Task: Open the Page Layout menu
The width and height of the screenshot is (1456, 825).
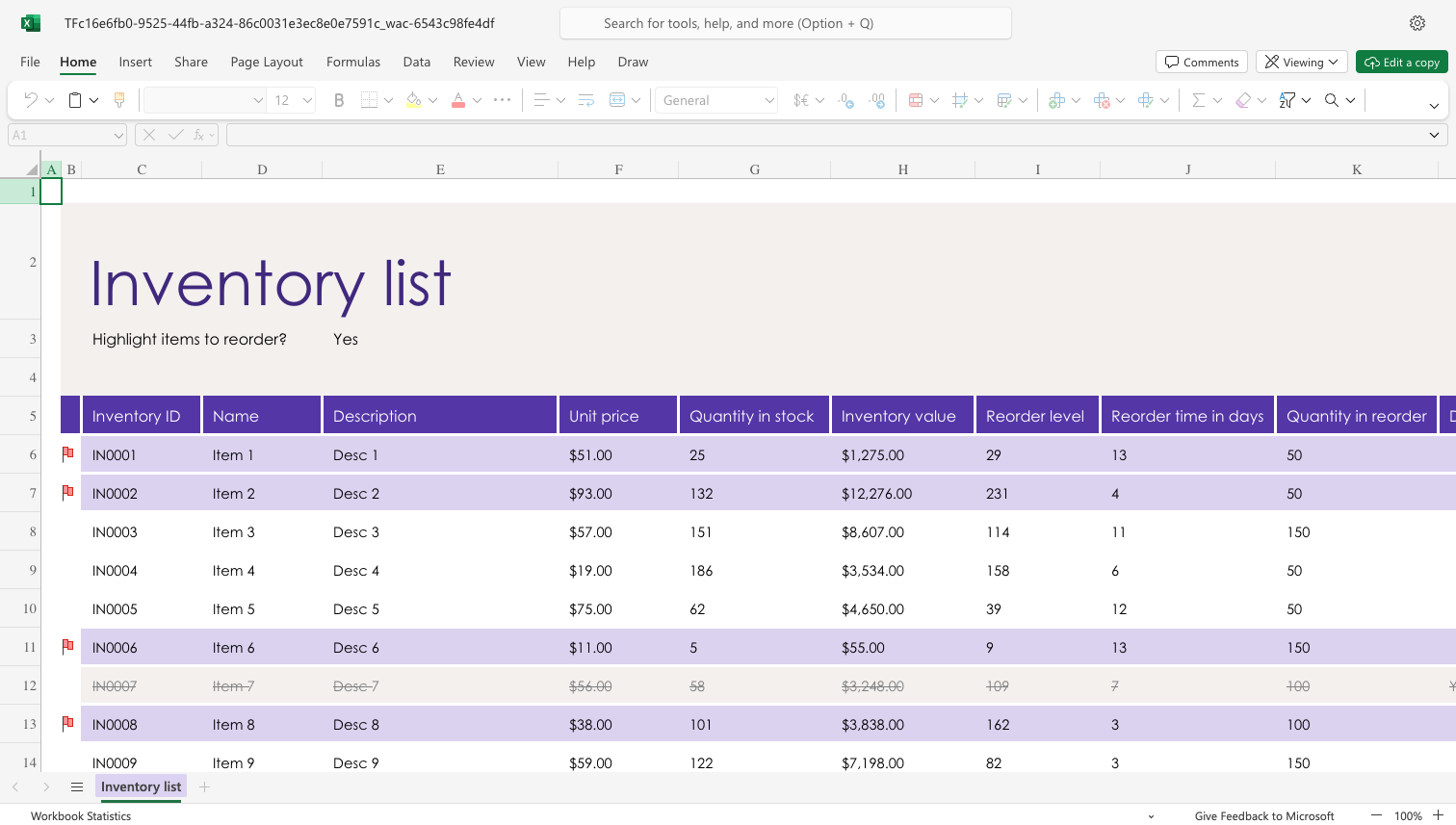Action: point(266,61)
